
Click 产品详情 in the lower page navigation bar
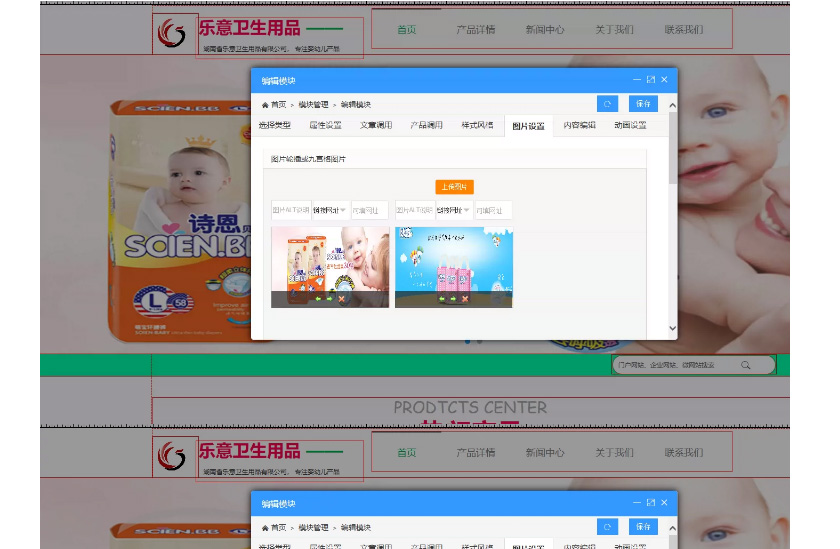pos(476,453)
